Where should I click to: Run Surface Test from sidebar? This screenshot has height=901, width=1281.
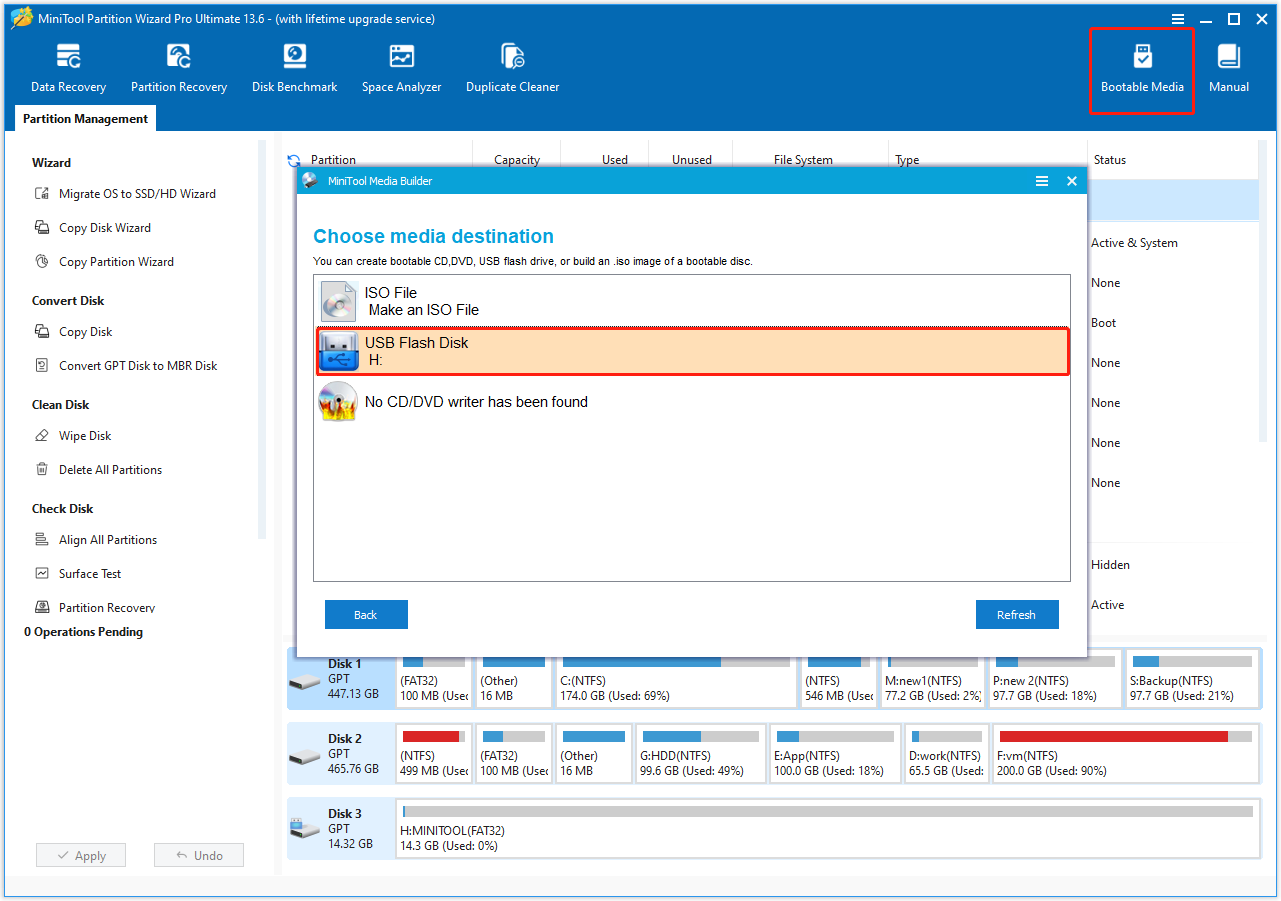[x=77, y=574]
